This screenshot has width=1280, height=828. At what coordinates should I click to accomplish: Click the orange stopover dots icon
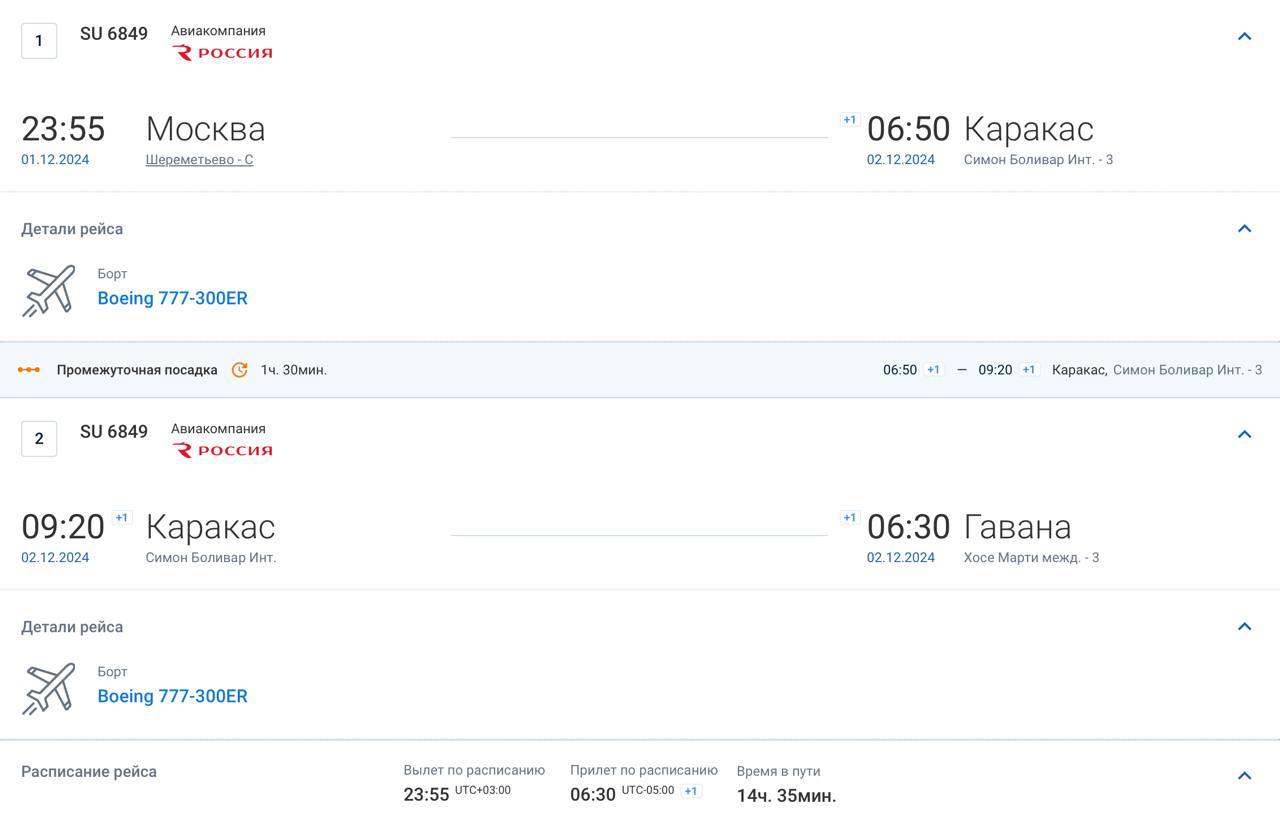pos(29,370)
